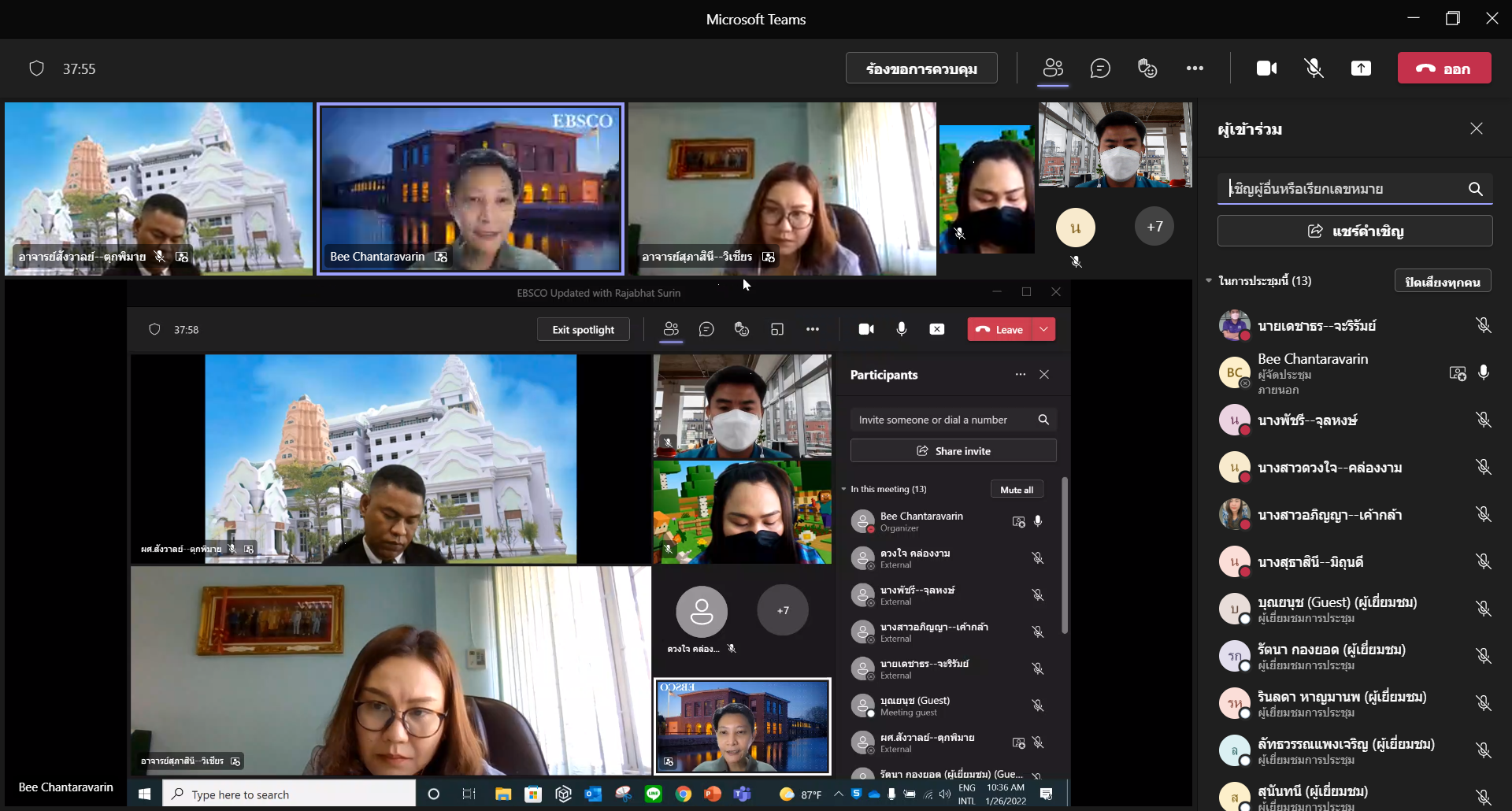Select รัตนา กองยอด in participant list
The image size is (1512, 811).
coord(1331,650)
